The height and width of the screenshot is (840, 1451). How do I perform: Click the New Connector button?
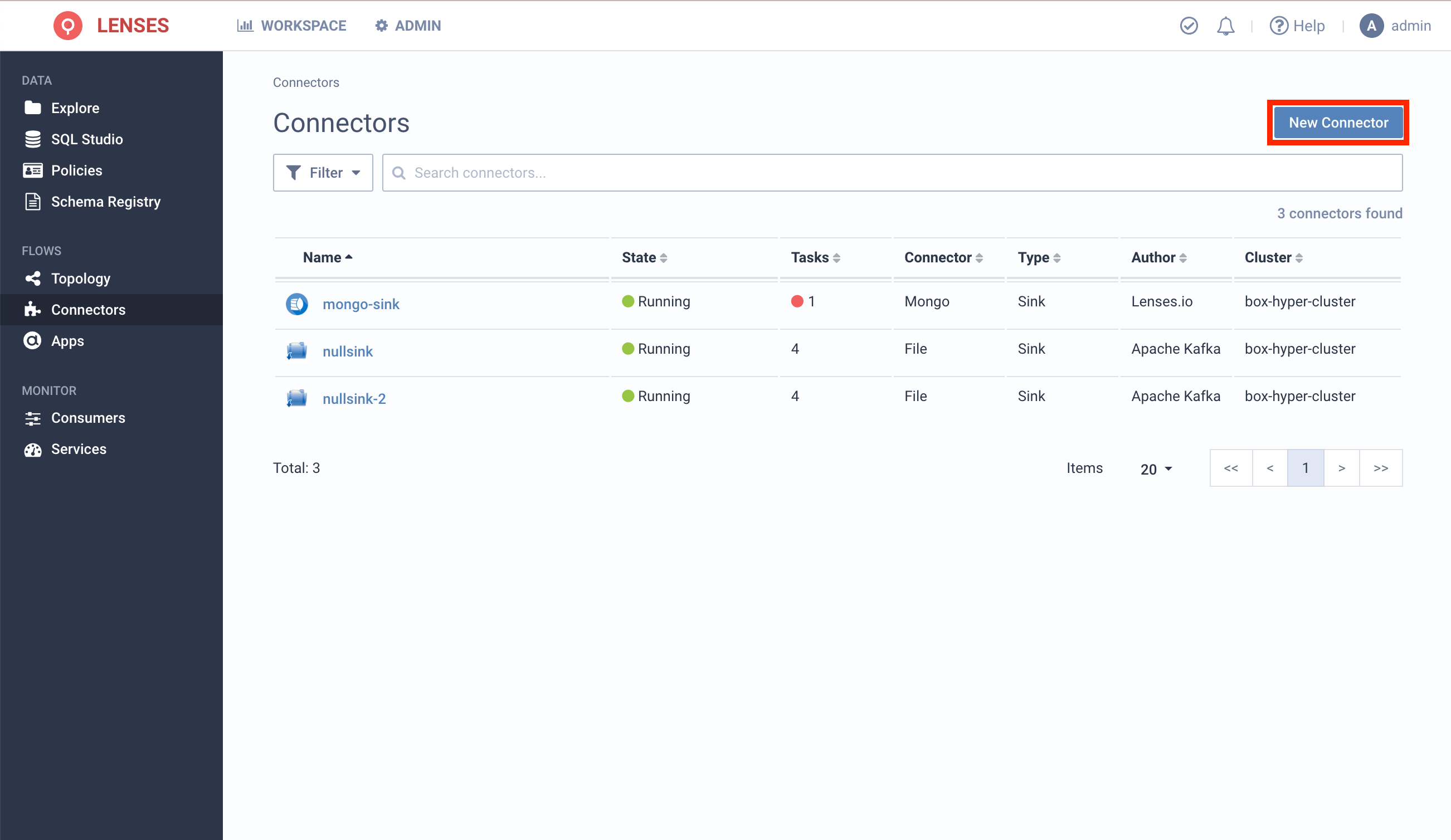1337,122
